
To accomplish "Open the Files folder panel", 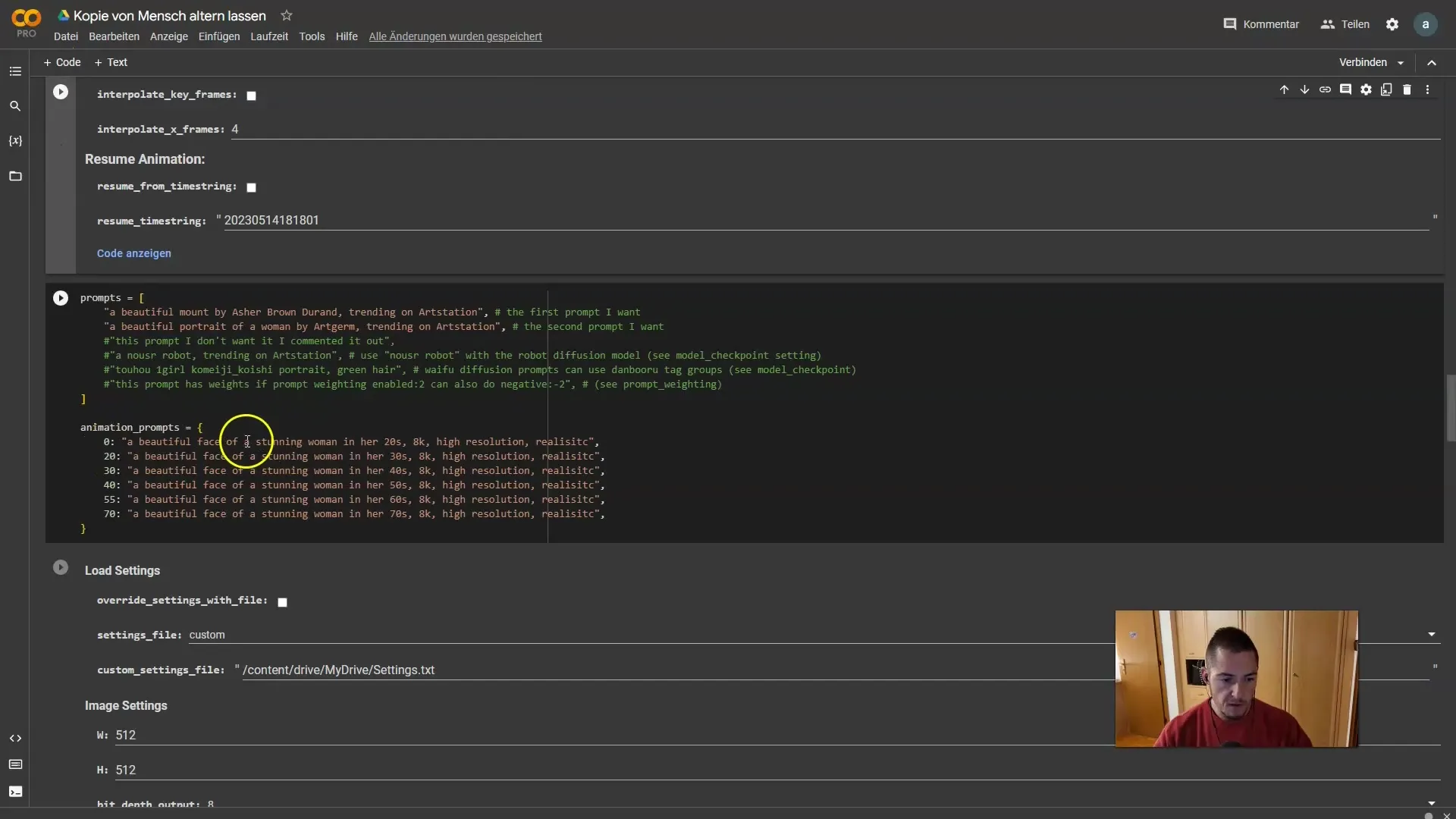I will click(x=15, y=176).
